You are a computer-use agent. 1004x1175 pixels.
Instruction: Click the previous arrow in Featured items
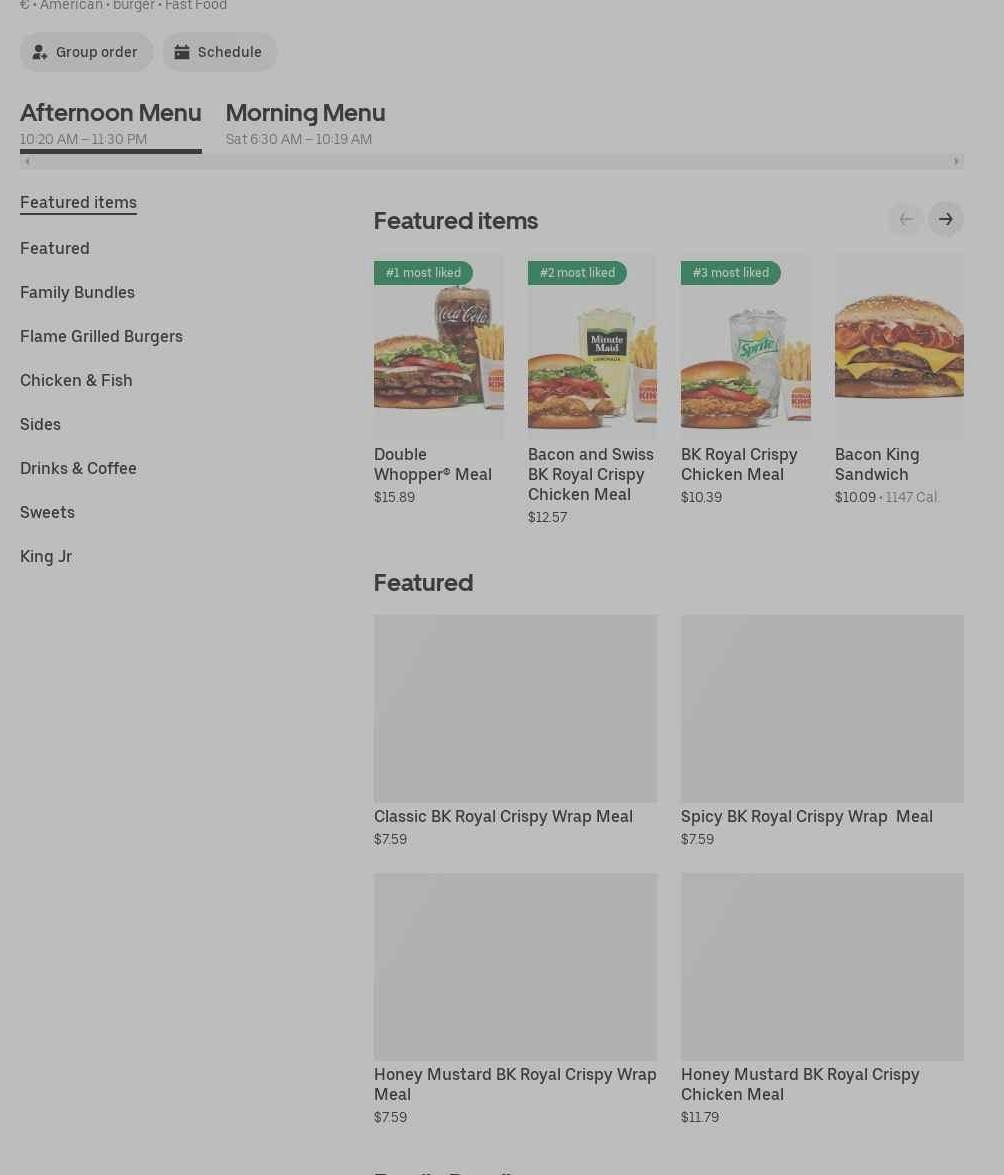pyautogui.click(x=905, y=219)
